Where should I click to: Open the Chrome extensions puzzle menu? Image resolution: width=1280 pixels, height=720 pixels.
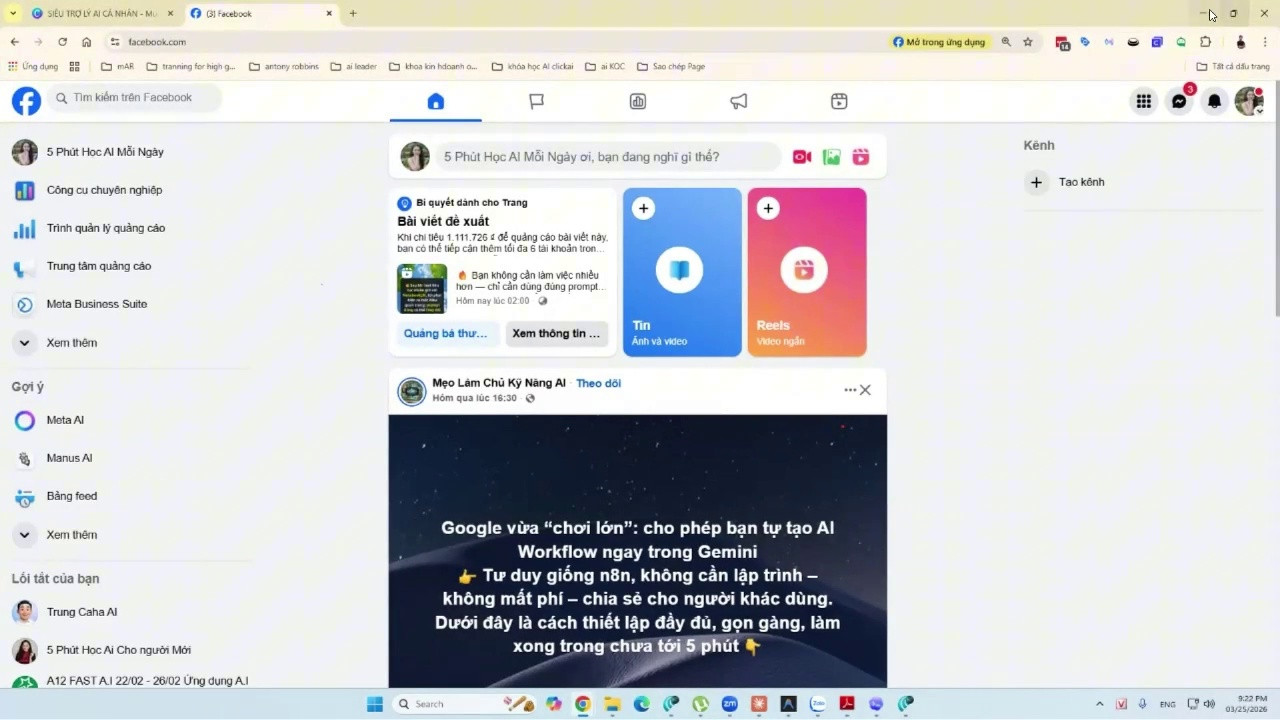tap(1205, 42)
